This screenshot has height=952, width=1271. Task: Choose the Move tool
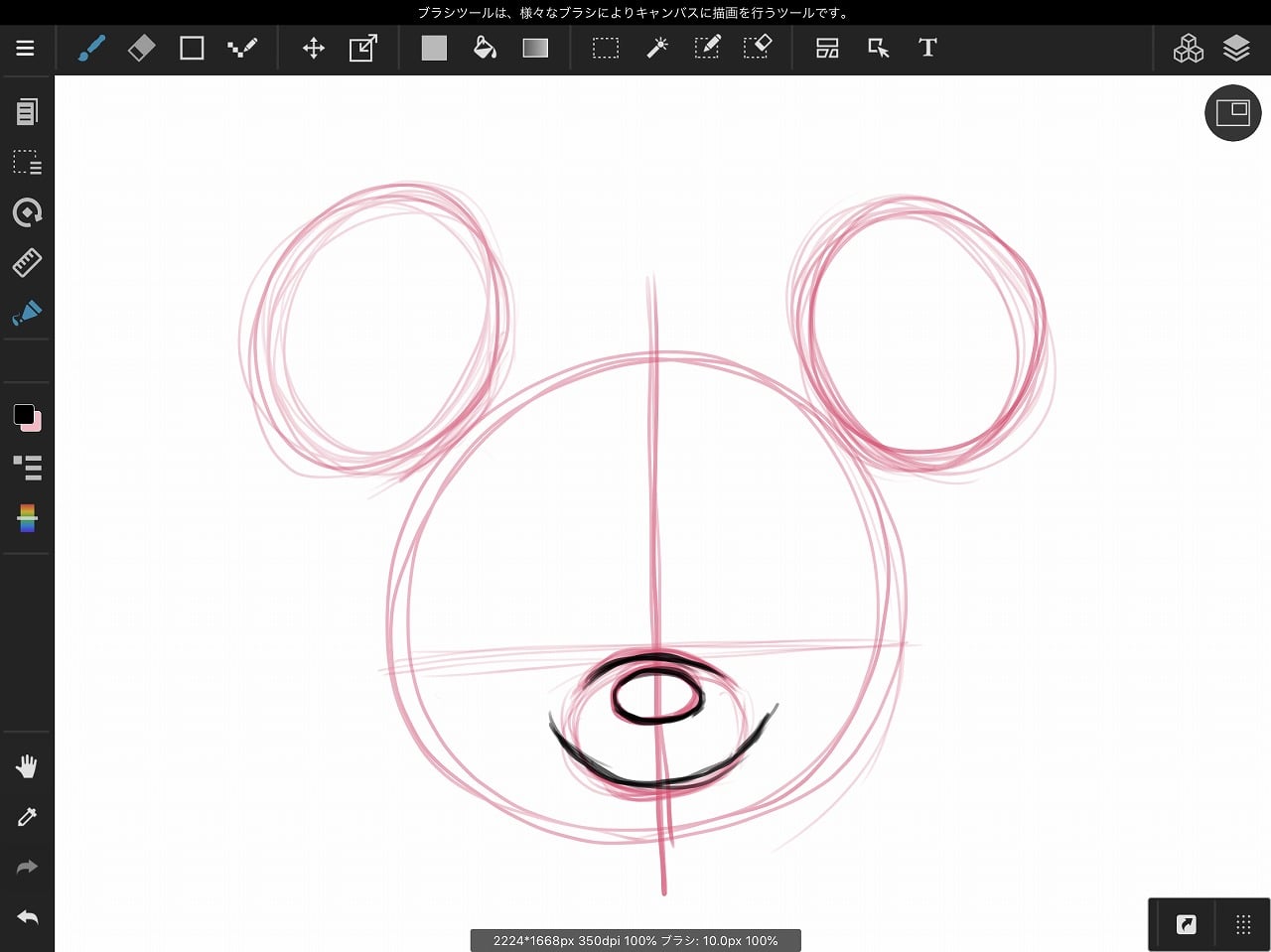tap(314, 48)
